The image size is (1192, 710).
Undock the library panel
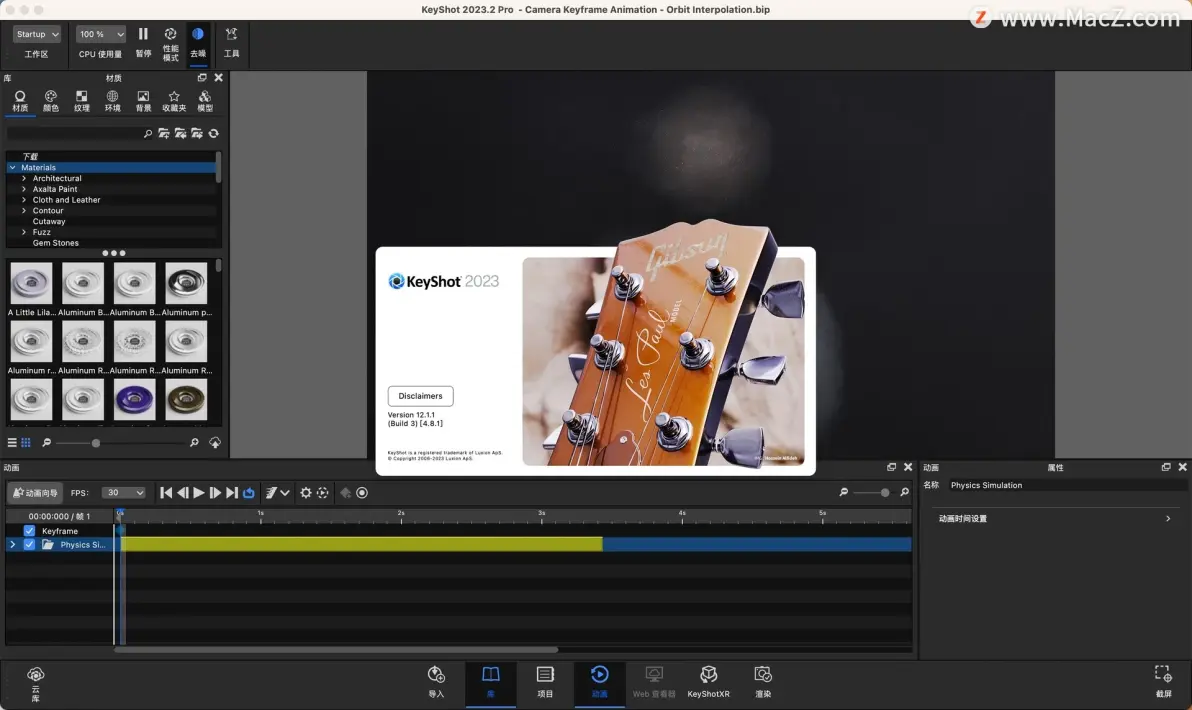(x=202, y=78)
